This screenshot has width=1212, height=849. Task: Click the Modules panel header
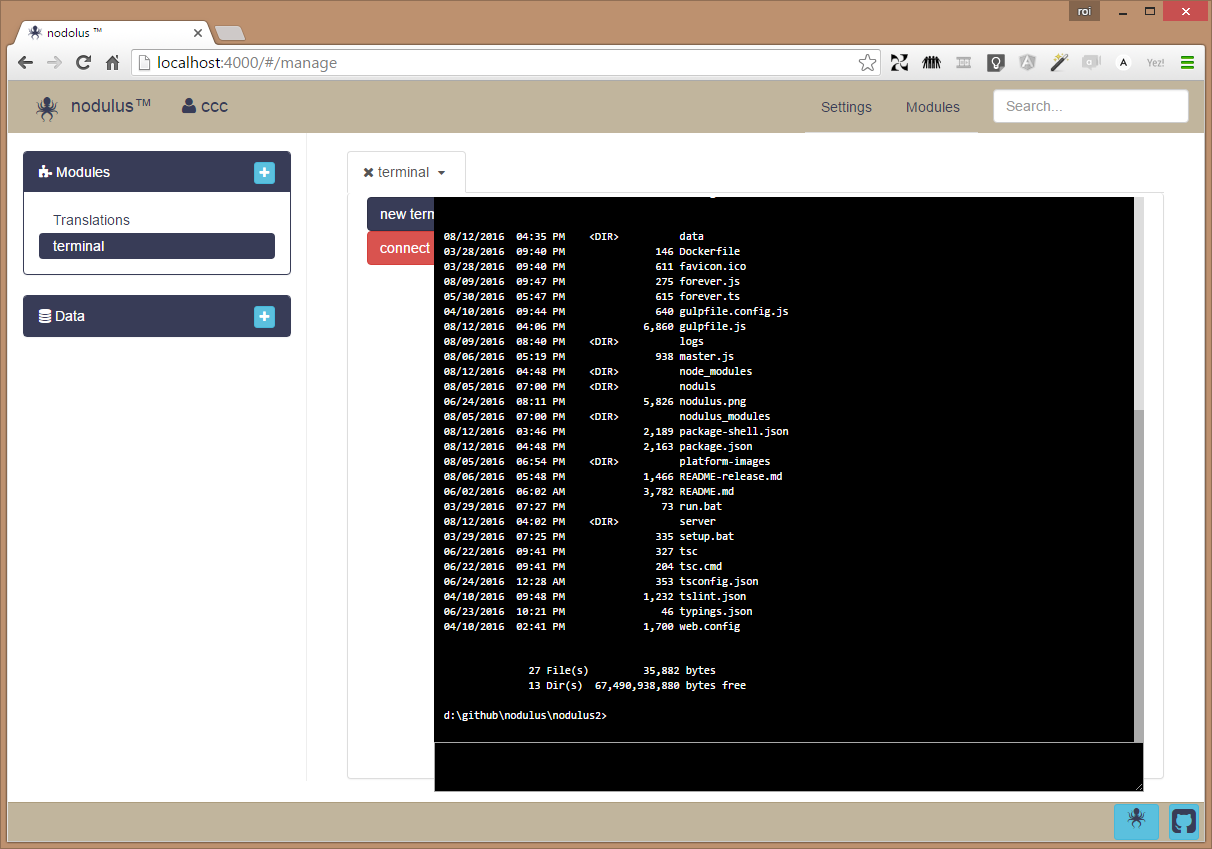(157, 172)
